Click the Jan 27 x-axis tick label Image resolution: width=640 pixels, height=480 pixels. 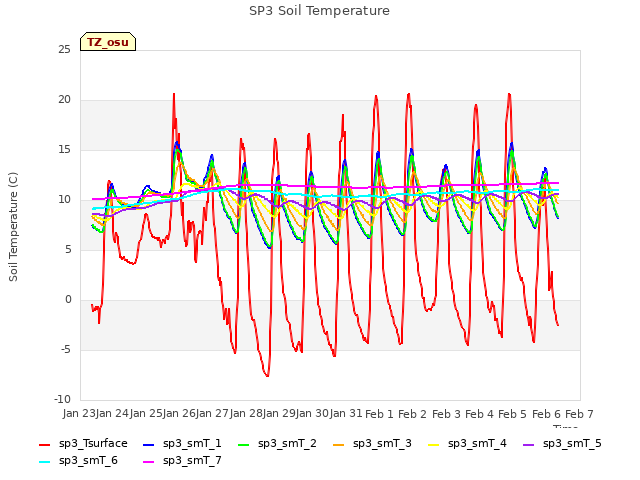tap(213, 413)
